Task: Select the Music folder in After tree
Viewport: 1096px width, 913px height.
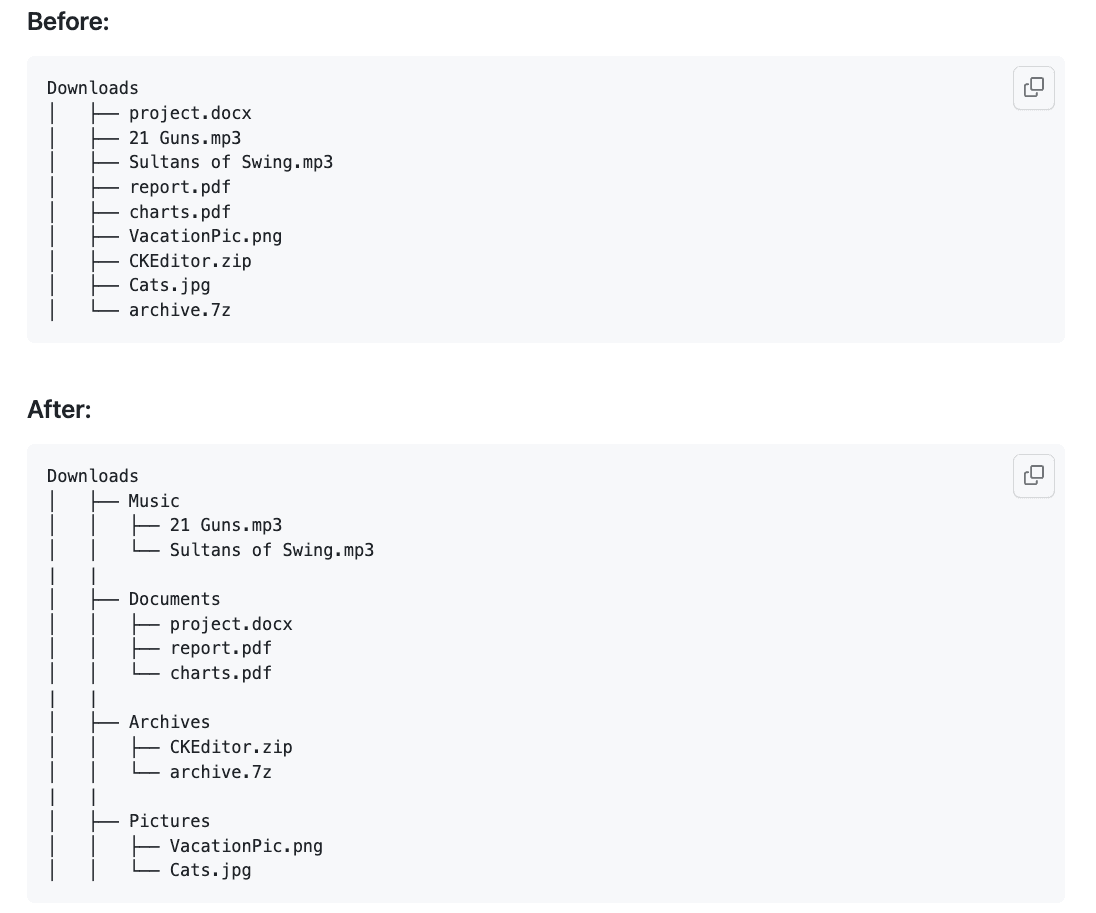Action: (154, 501)
